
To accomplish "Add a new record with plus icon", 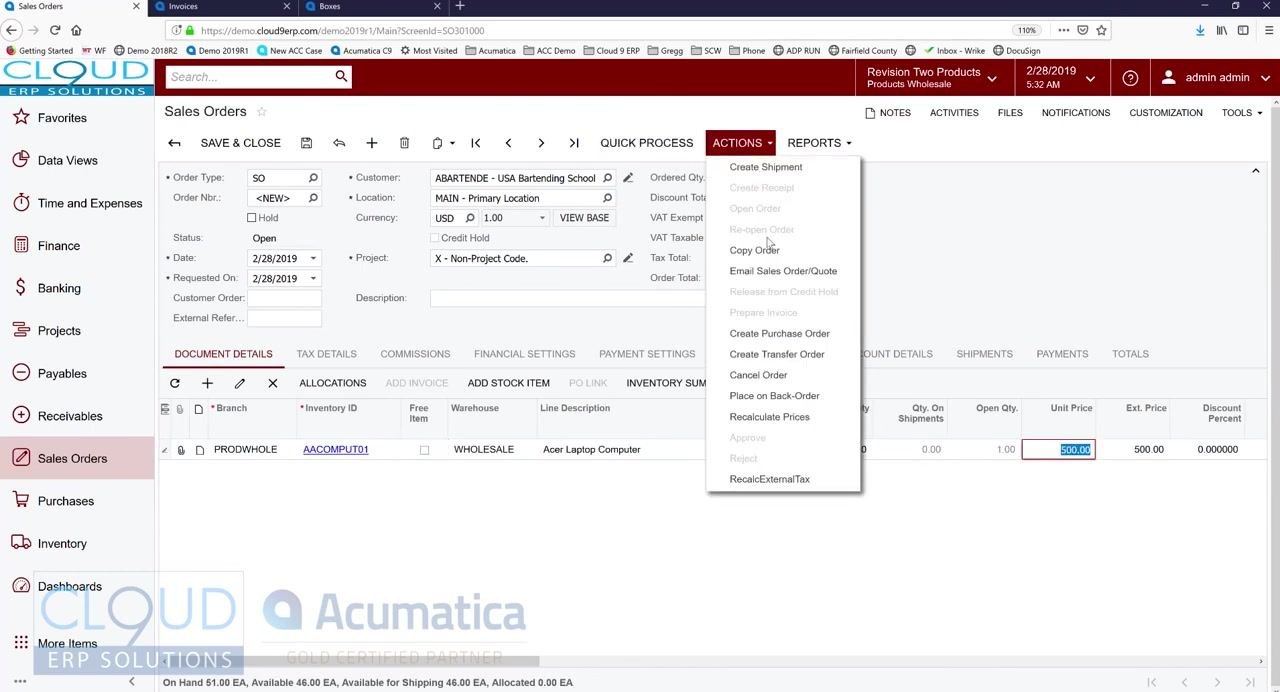I will pyautogui.click(x=371, y=143).
